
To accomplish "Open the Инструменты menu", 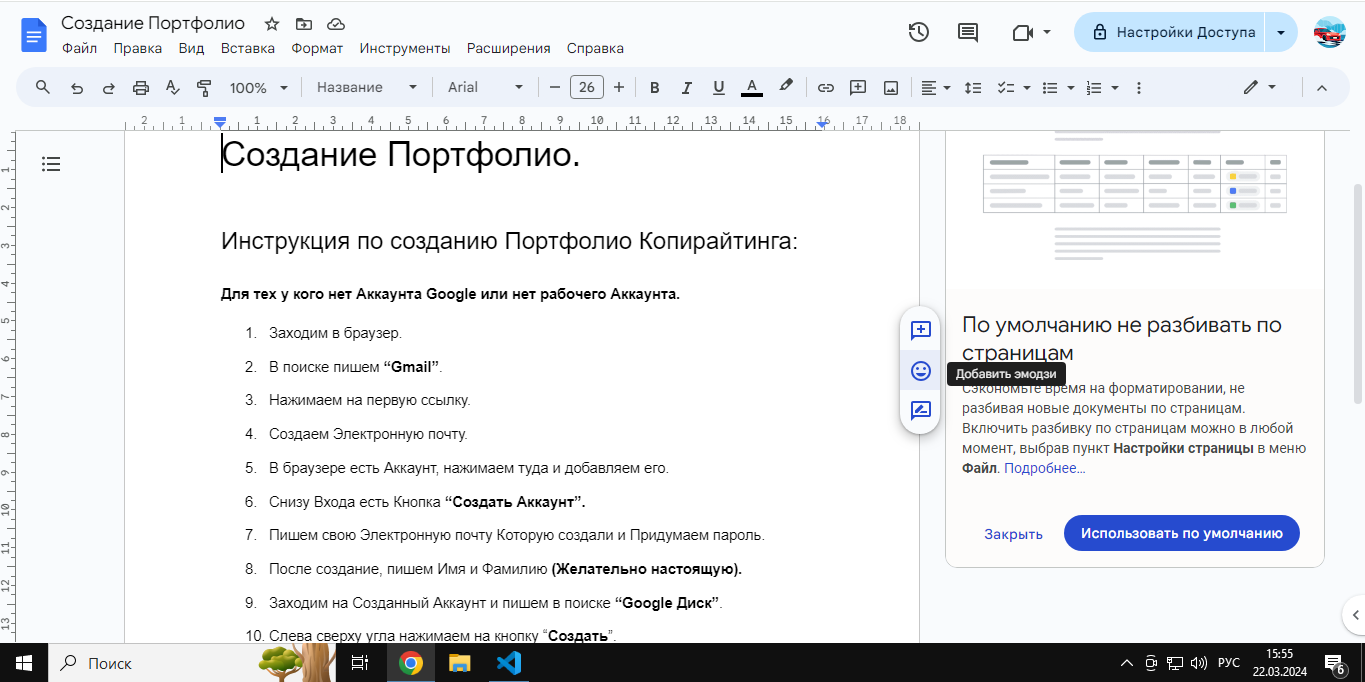I will click(405, 48).
